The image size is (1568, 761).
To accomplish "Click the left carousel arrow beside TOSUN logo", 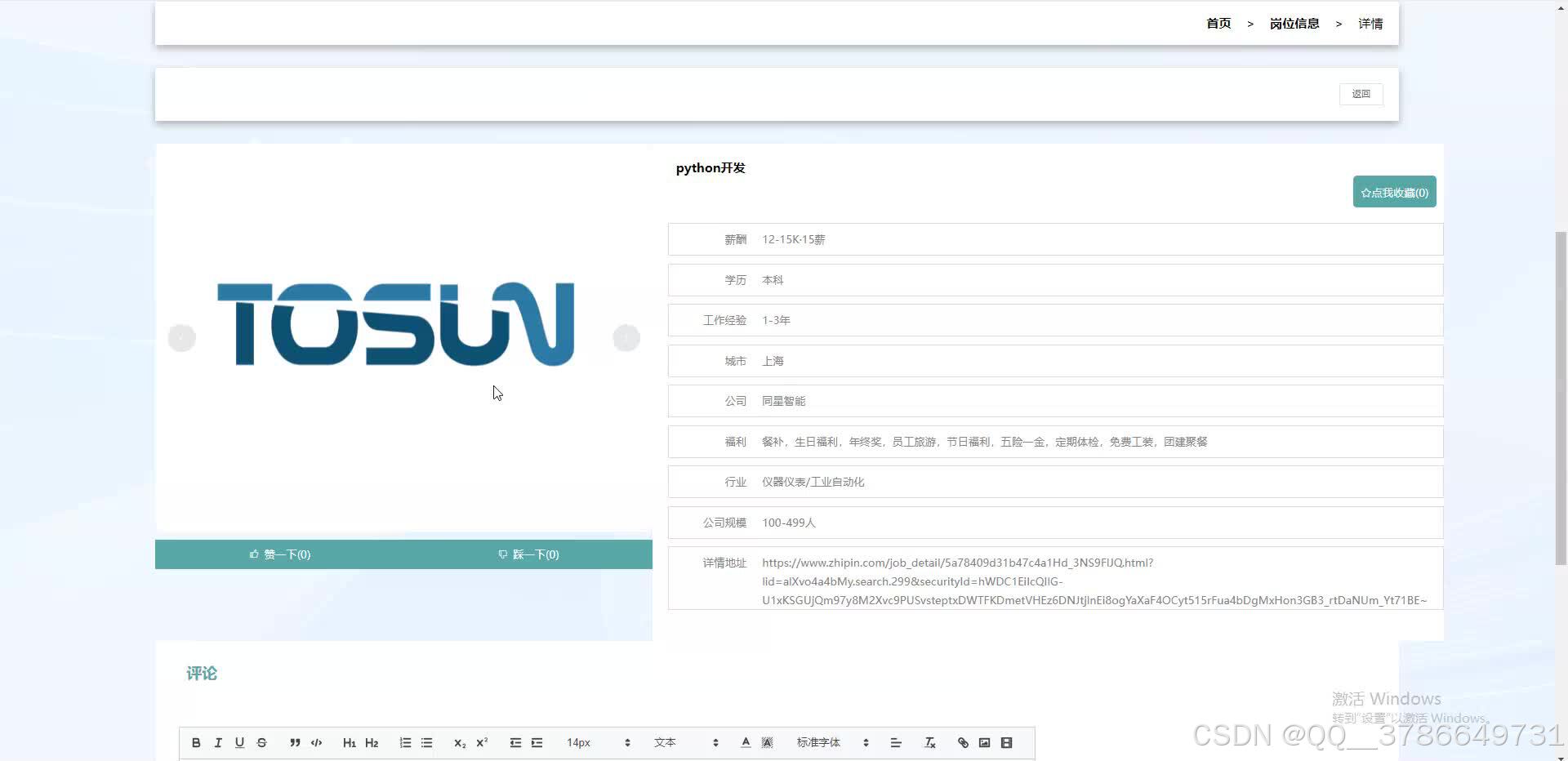I will click(181, 337).
